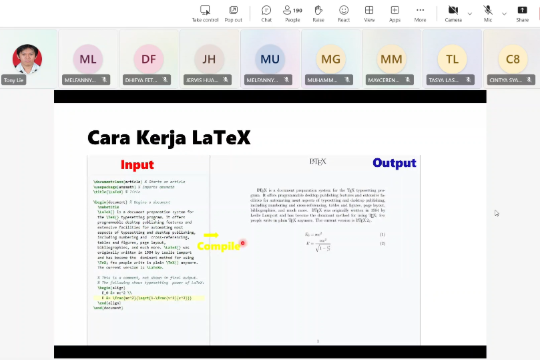
Task: Expand the Camera options dropdown arrow
Action: point(470,14)
